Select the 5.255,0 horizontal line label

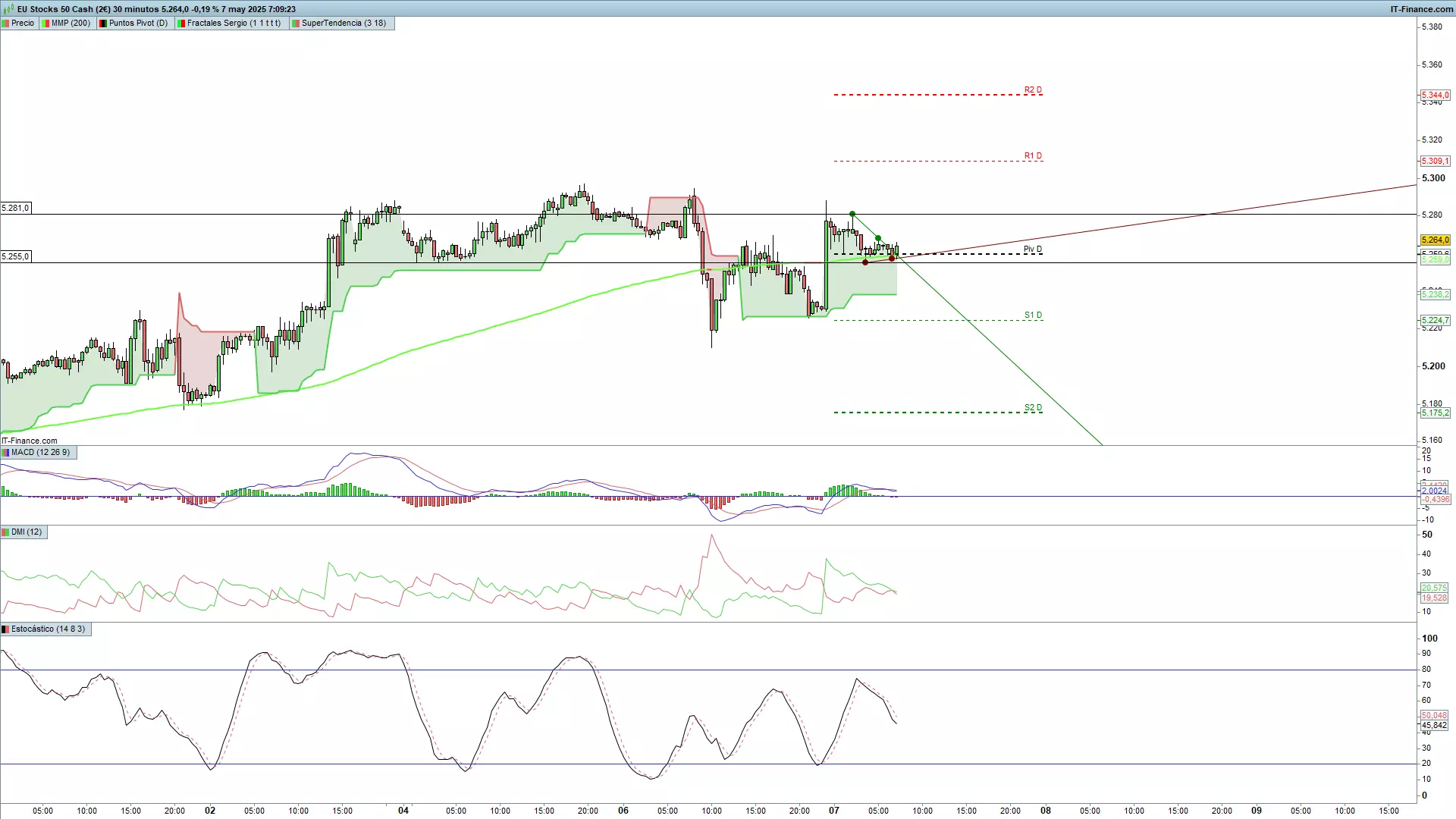[x=16, y=256]
